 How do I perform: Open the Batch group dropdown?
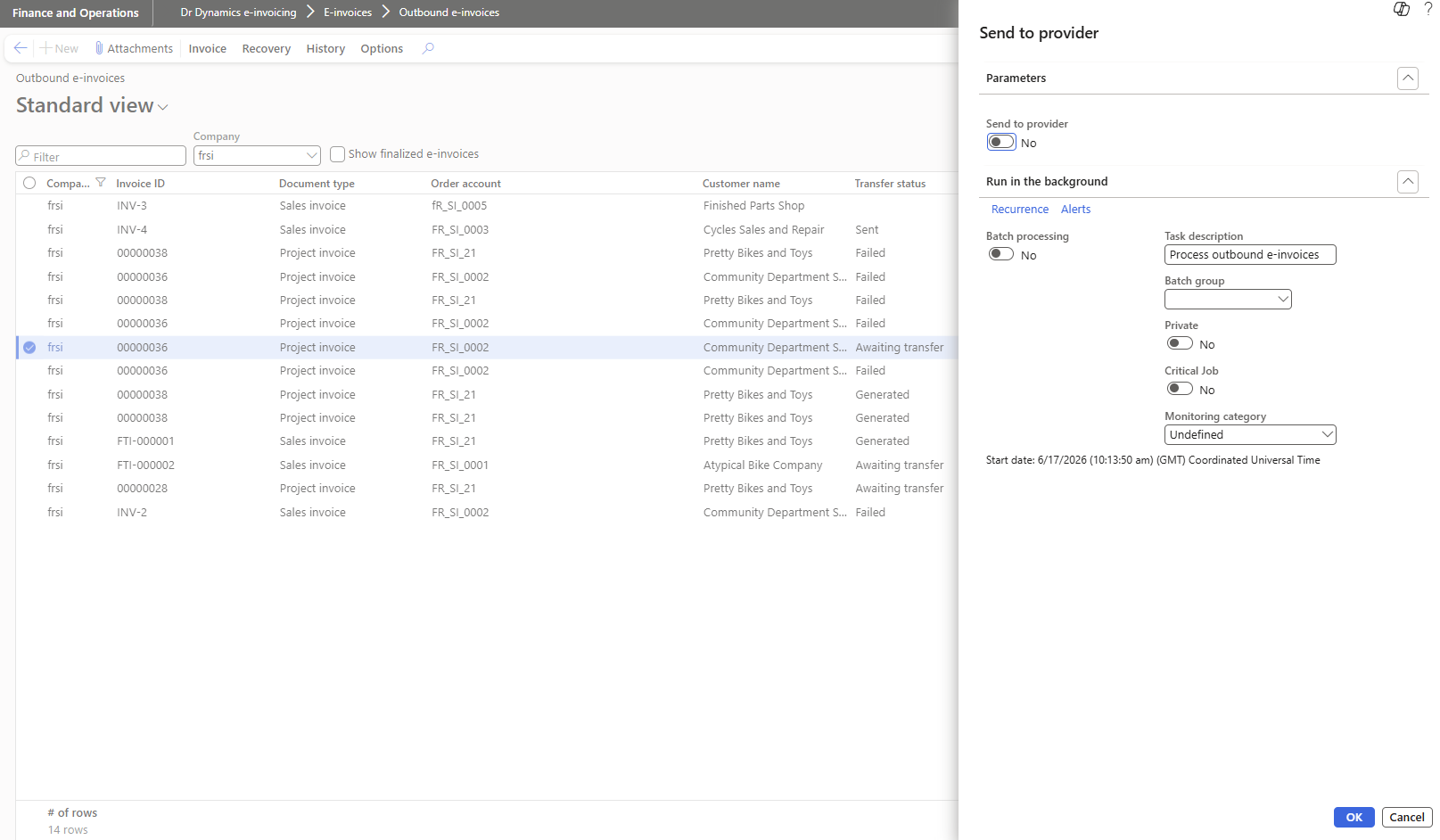(x=1283, y=300)
